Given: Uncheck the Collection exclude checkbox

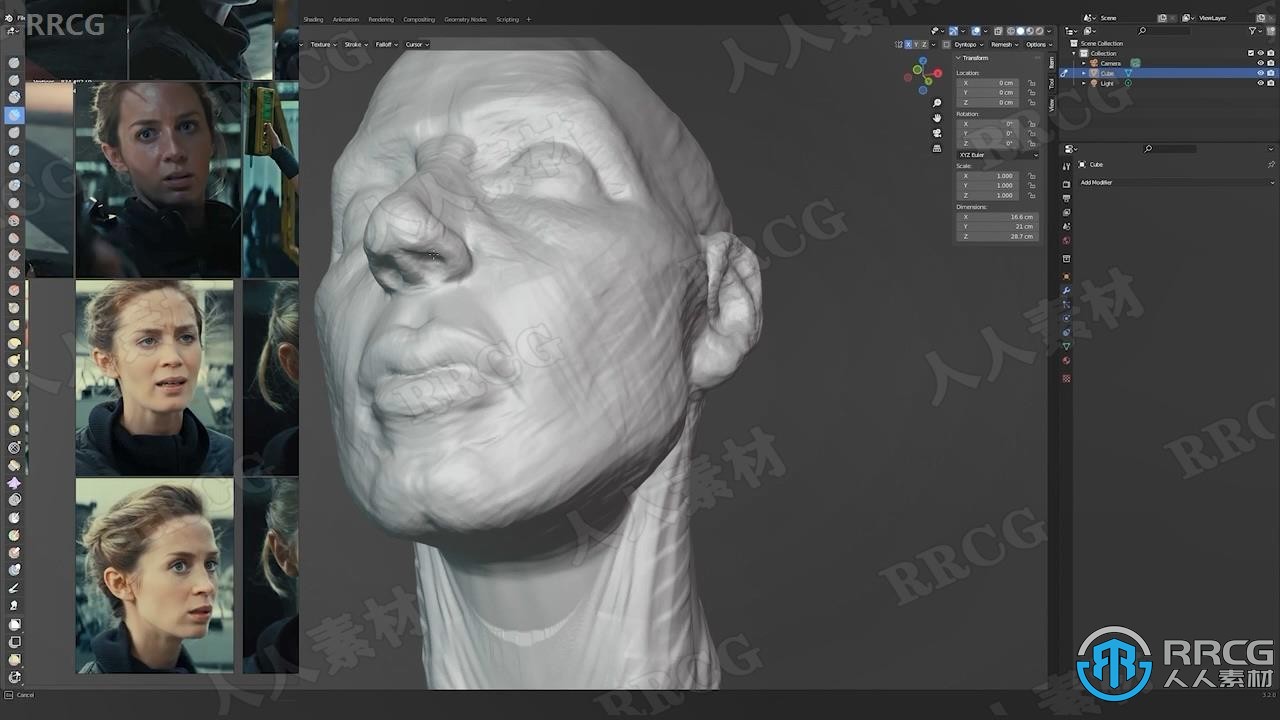Looking at the screenshot, I should (1251, 53).
